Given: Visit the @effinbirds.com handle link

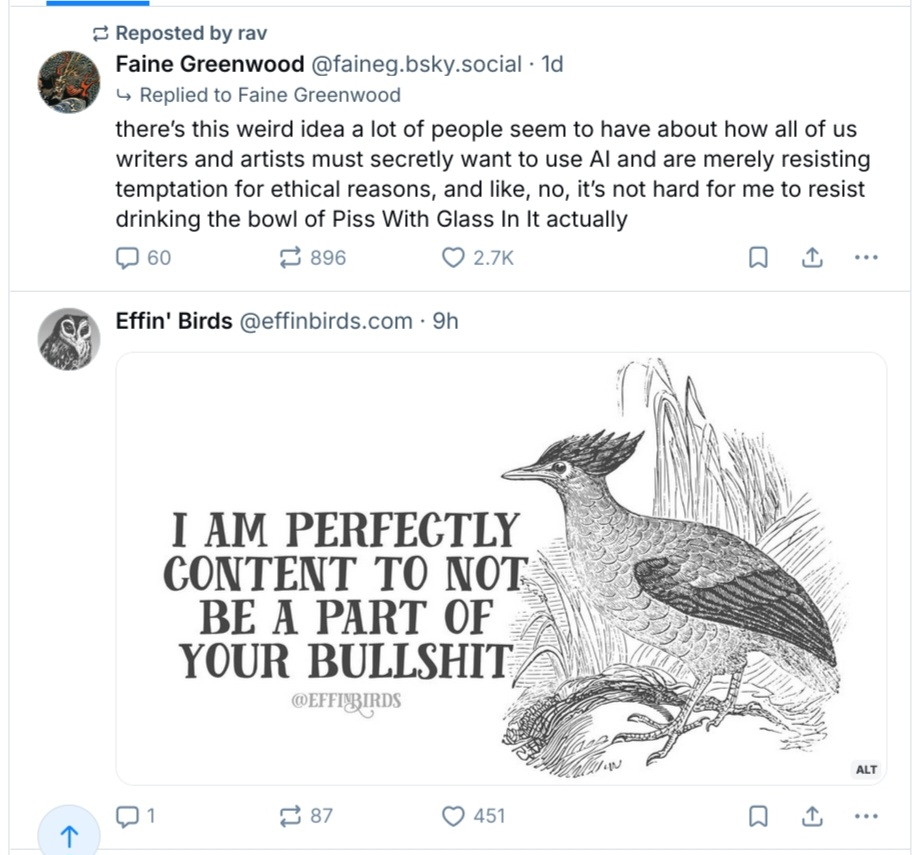Looking at the screenshot, I should coord(325,321).
